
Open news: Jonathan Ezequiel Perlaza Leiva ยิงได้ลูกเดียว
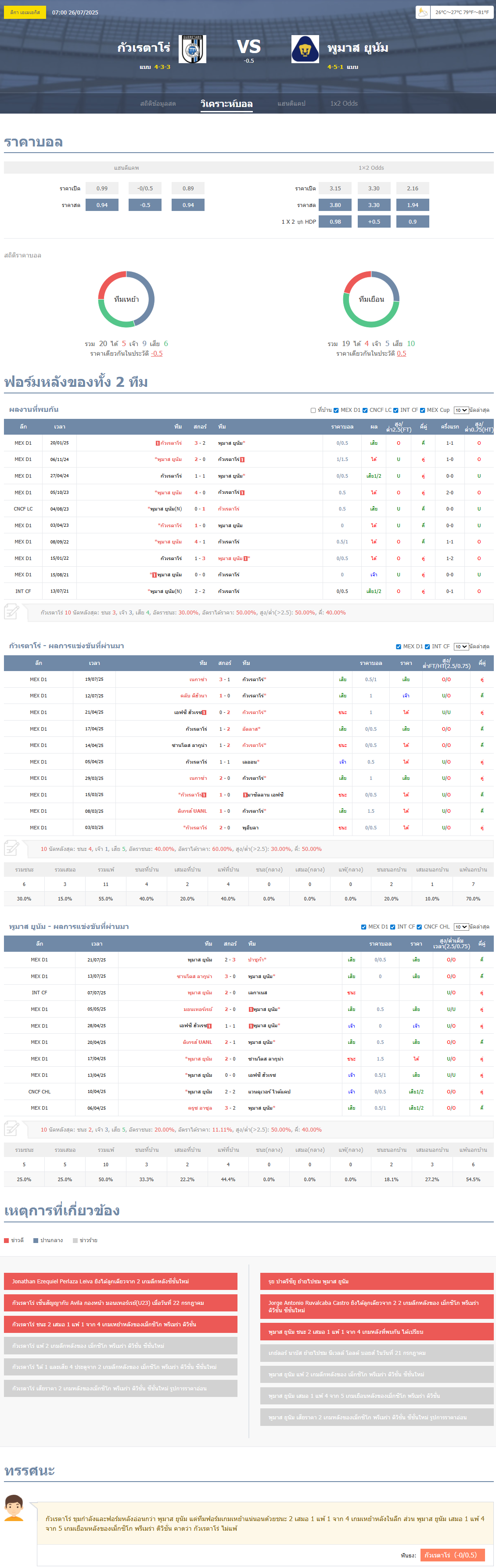(121, 1281)
